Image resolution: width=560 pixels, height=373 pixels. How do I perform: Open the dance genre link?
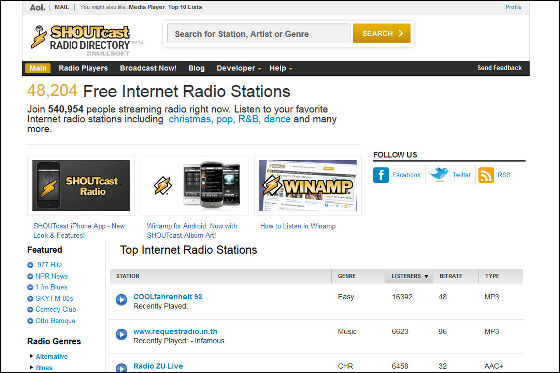point(277,119)
